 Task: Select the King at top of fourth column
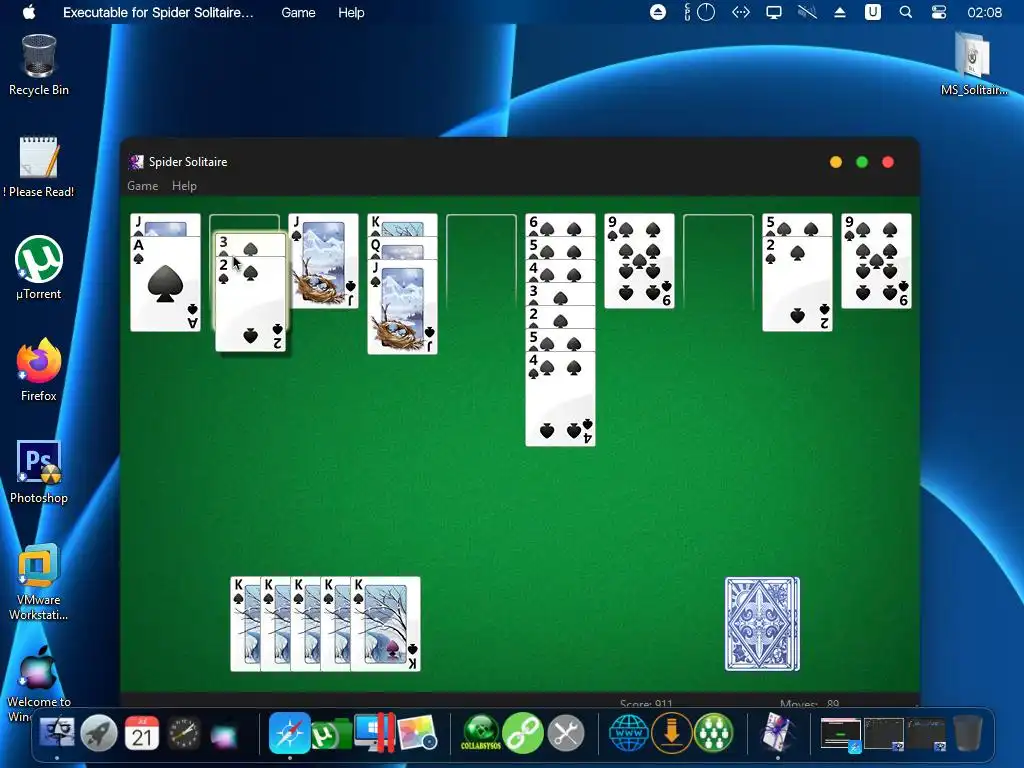point(402,225)
